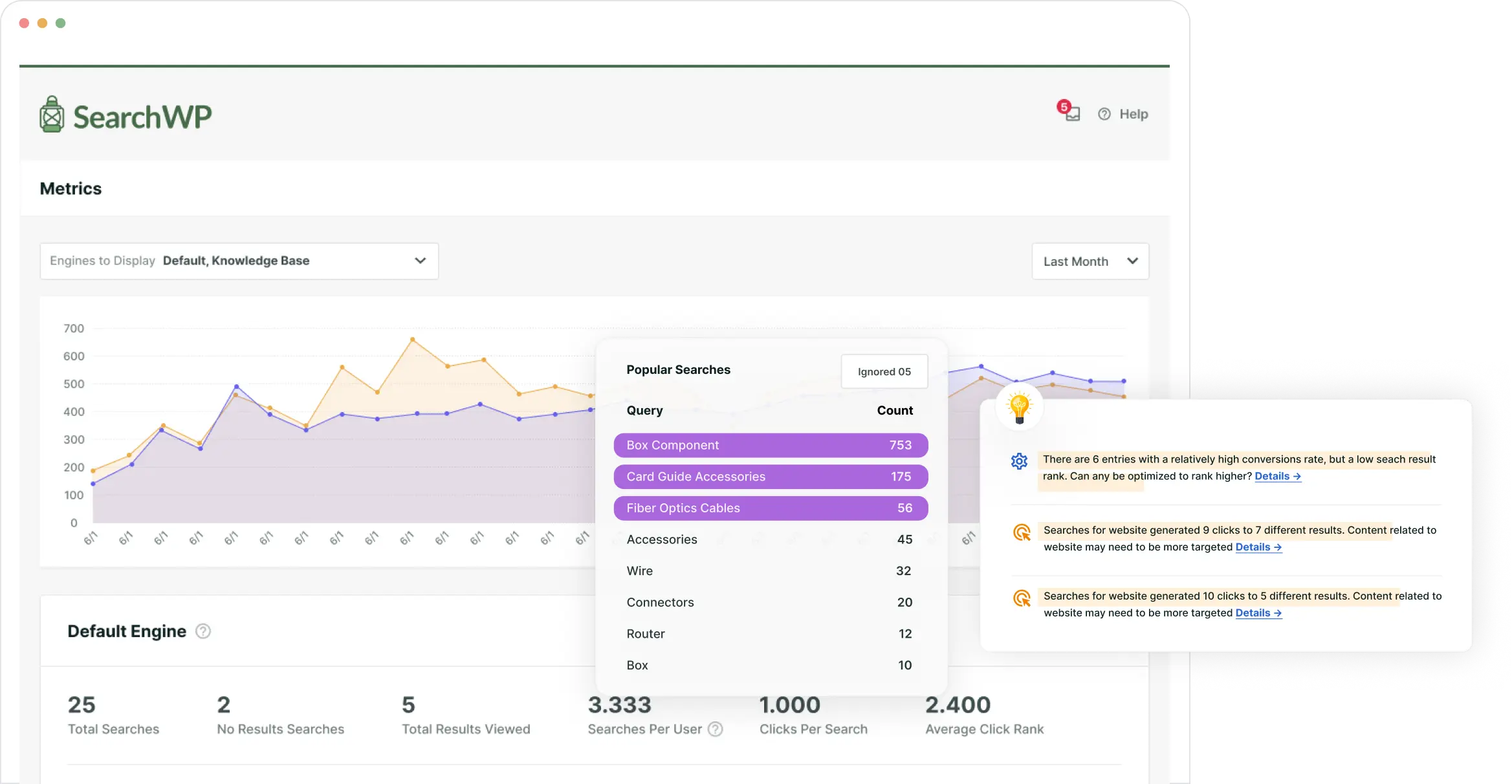This screenshot has width=1512, height=784.
Task: Click the SearchWP lantern logo
Action: pyautogui.click(x=52, y=114)
